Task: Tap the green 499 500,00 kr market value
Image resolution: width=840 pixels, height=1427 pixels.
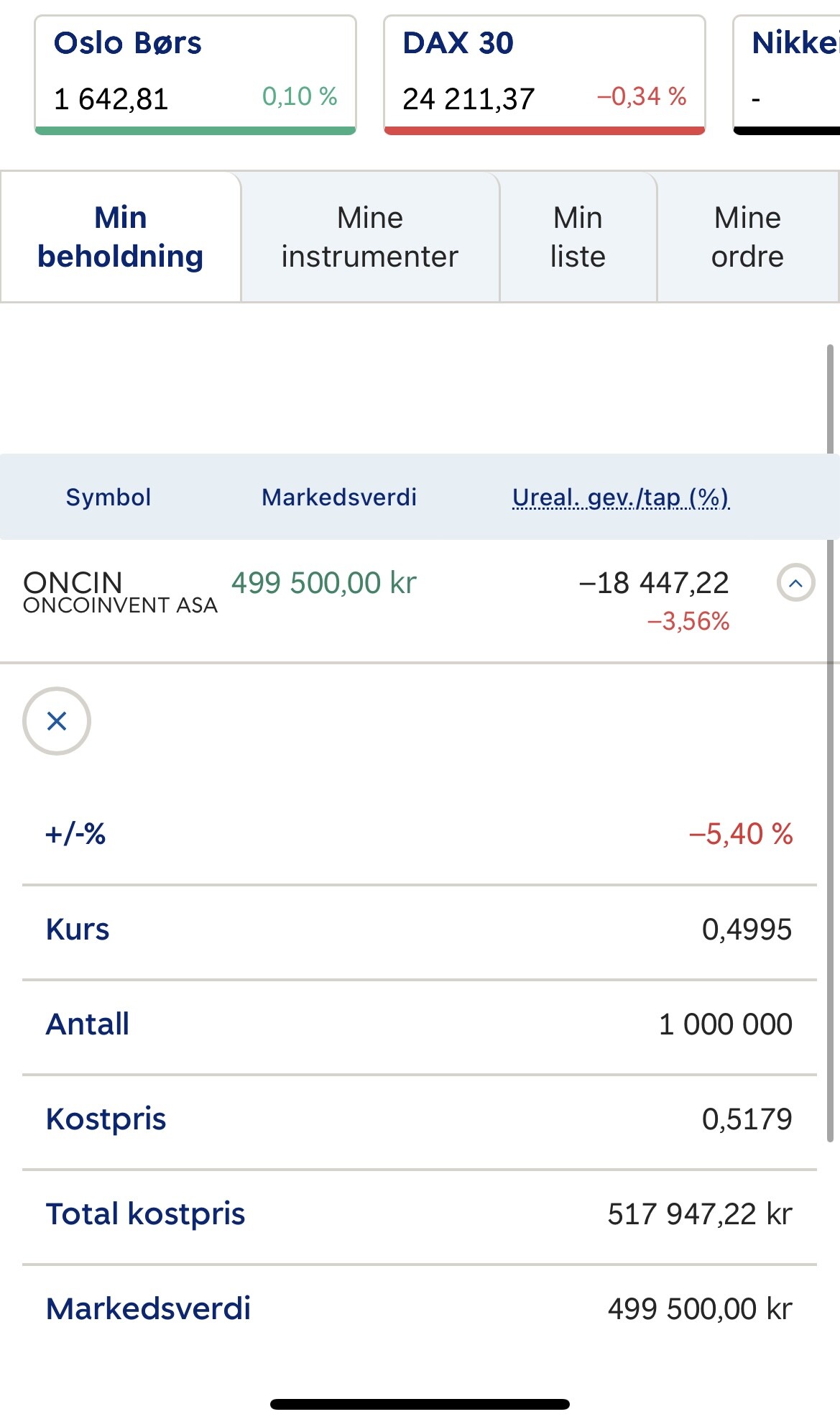Action: pos(323,583)
